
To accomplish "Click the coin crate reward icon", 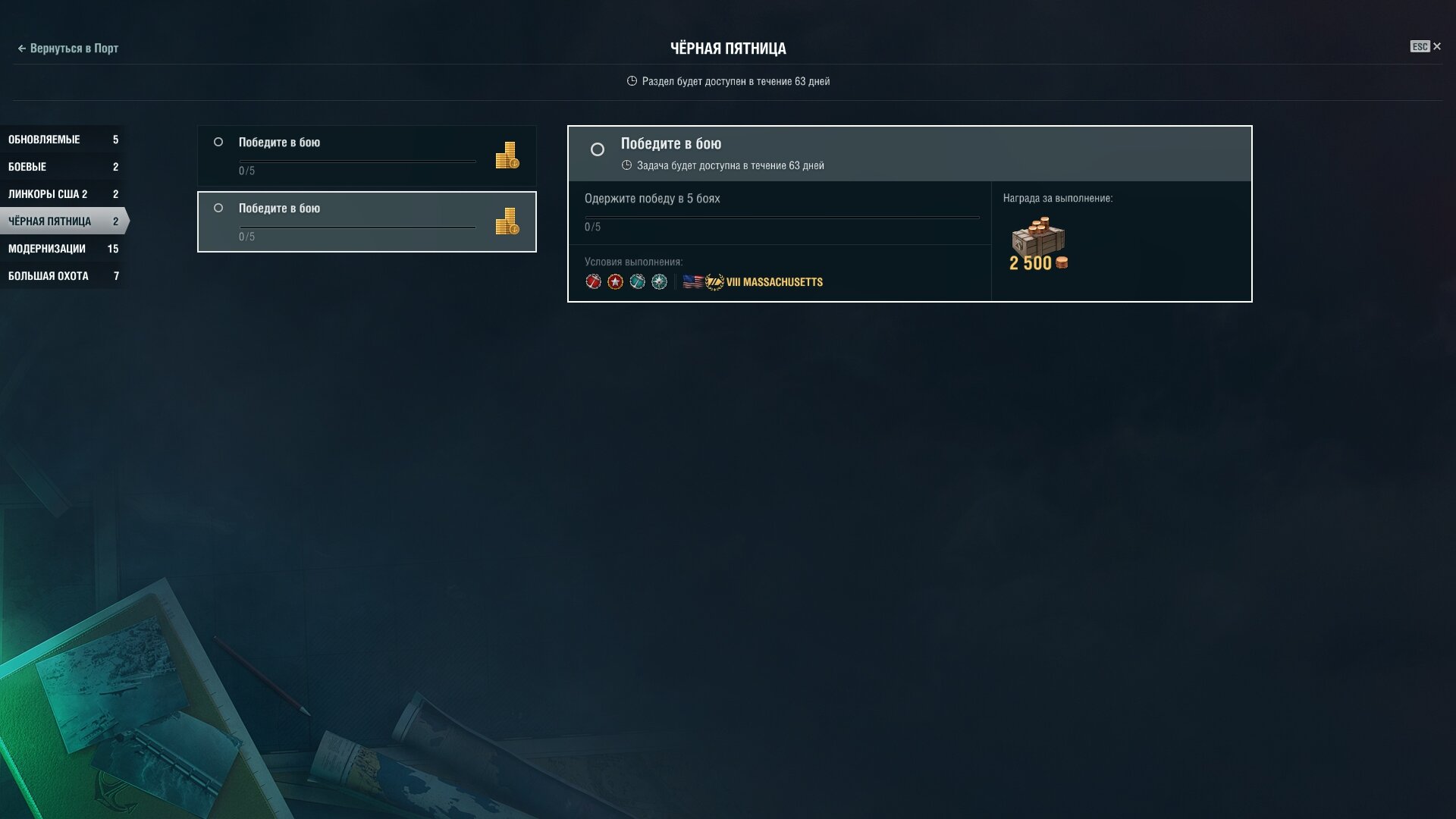I will point(1039,237).
